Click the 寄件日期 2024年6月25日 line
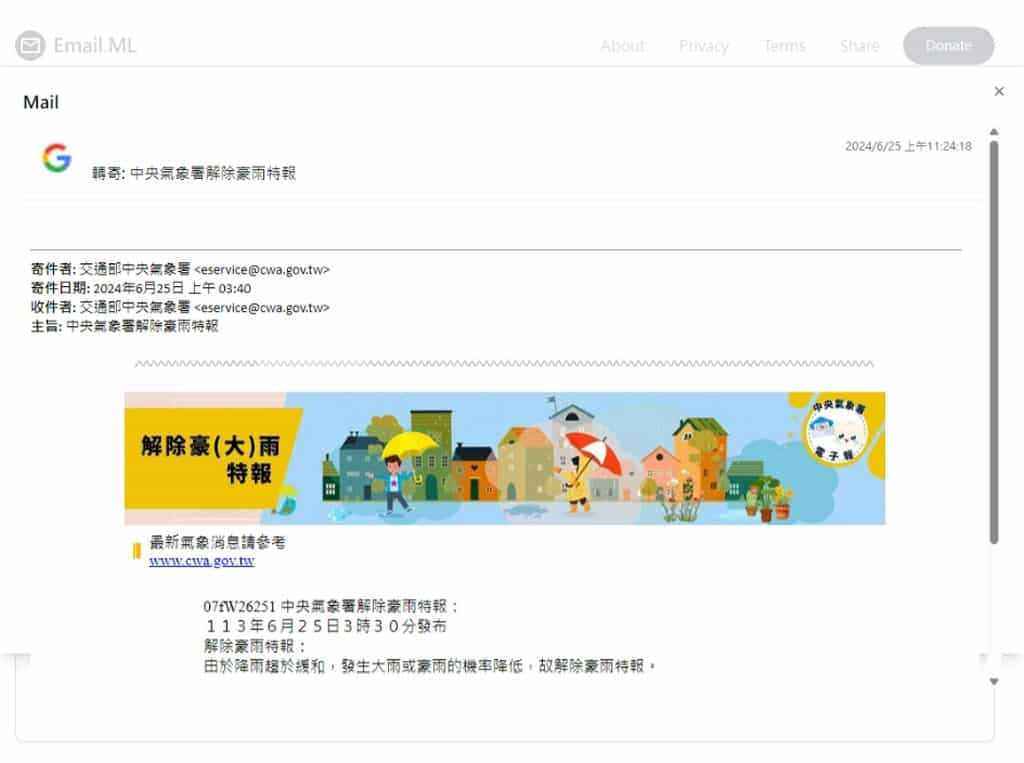The width and height of the screenshot is (1024, 763). point(141,288)
